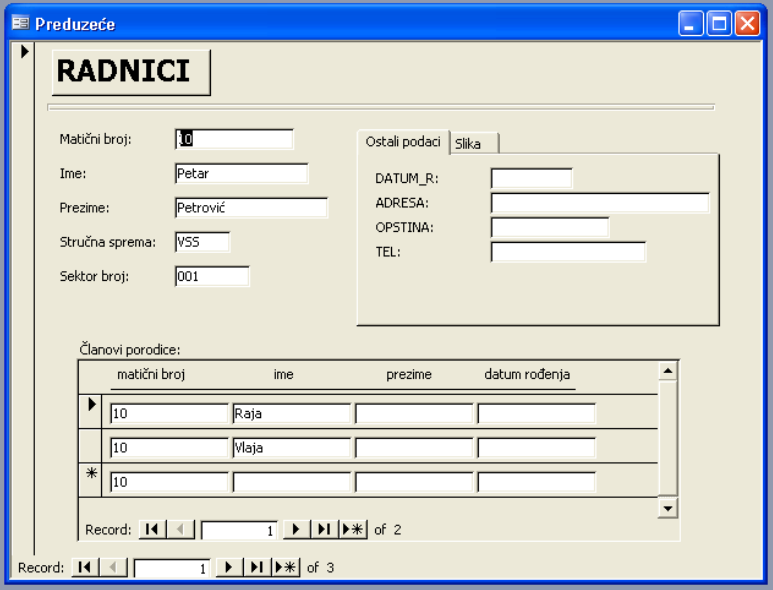Switch to Ostali podaci tab

click(x=402, y=143)
